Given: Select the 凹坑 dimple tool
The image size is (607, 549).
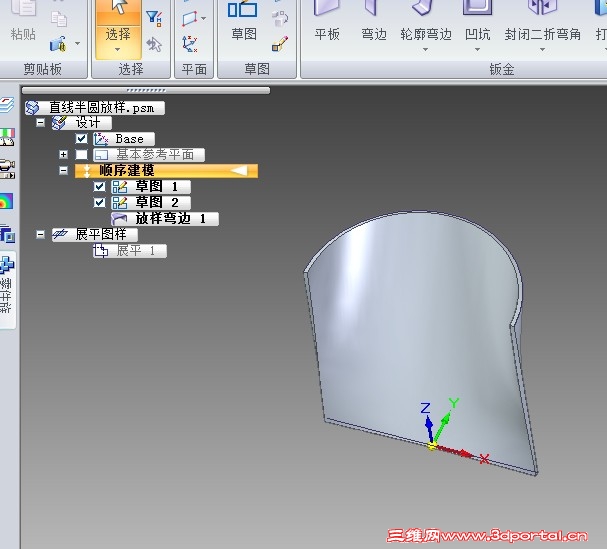Looking at the screenshot, I should pyautogui.click(x=477, y=21).
